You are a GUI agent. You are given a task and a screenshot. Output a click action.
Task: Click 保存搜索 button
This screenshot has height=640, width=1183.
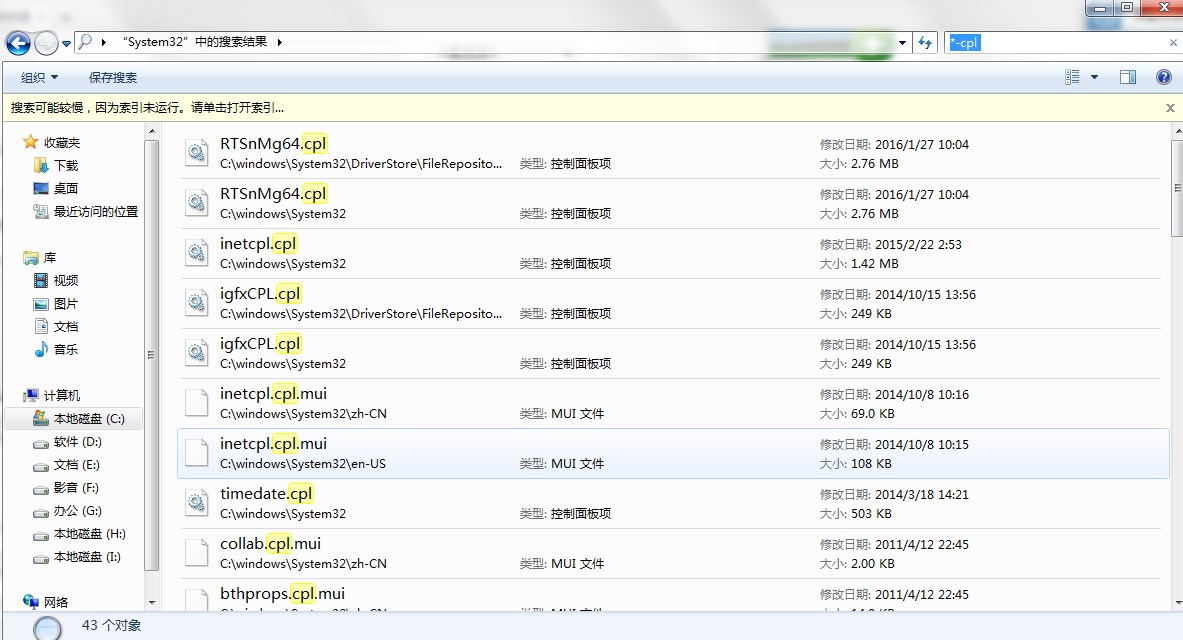click(113, 77)
